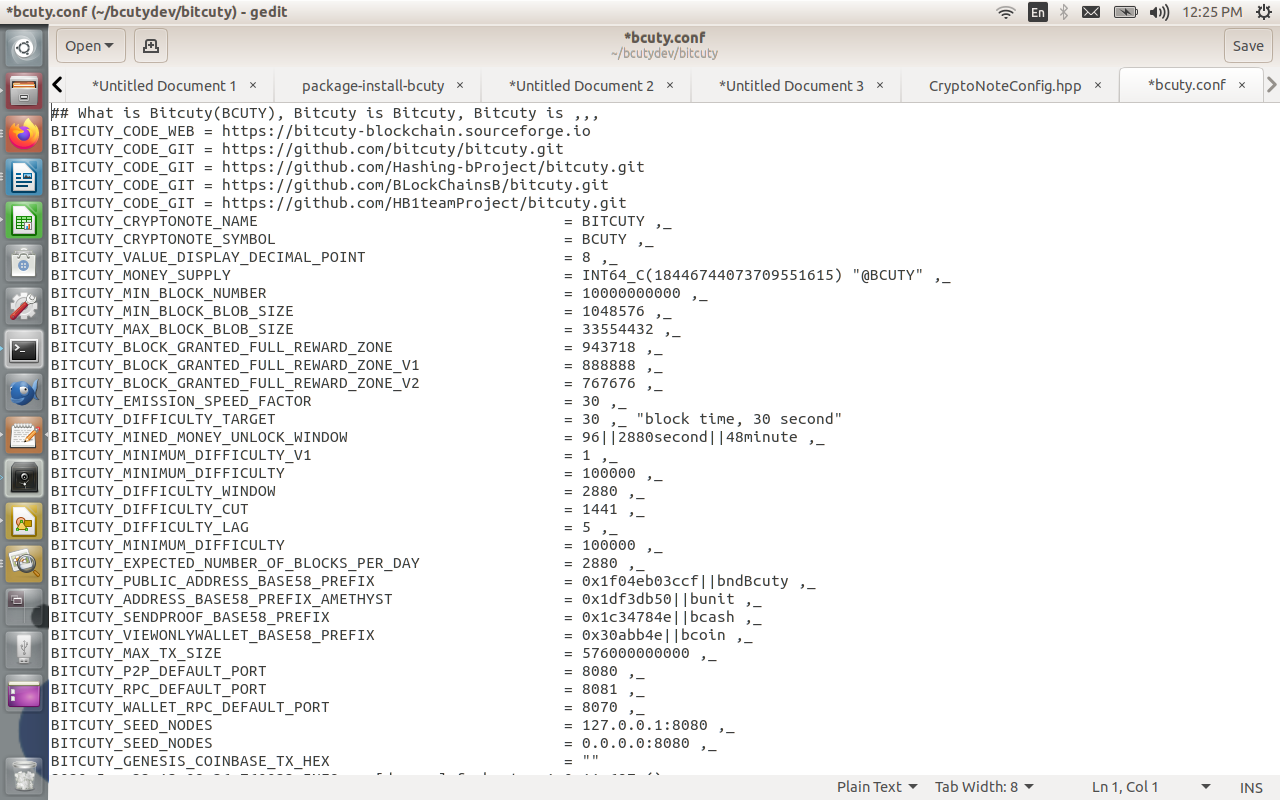Click the BITCUTY_CRYPTONOTE_SYMBOL key
Screen dimensions: 1280x800
[x=163, y=239]
